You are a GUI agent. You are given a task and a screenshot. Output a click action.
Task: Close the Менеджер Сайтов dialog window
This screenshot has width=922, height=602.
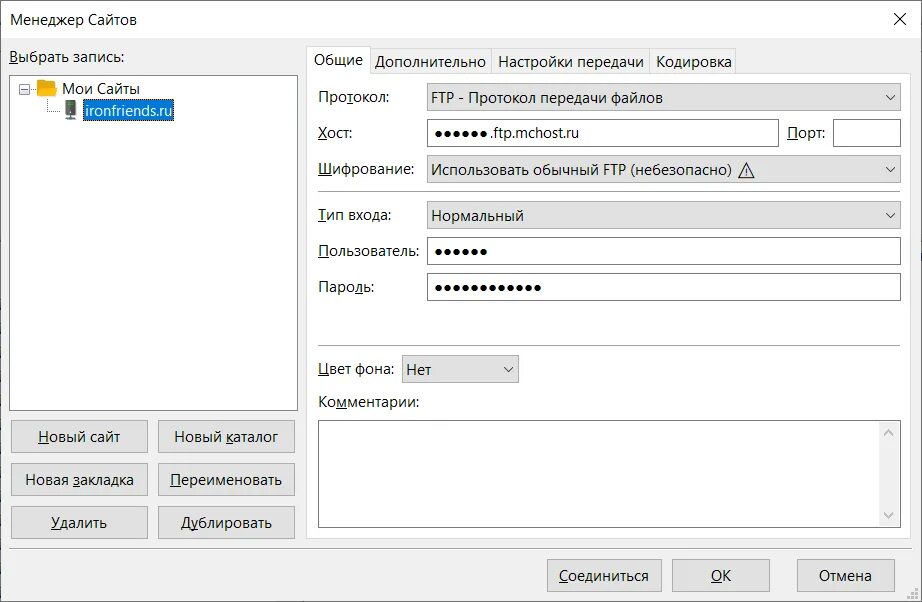click(x=897, y=19)
